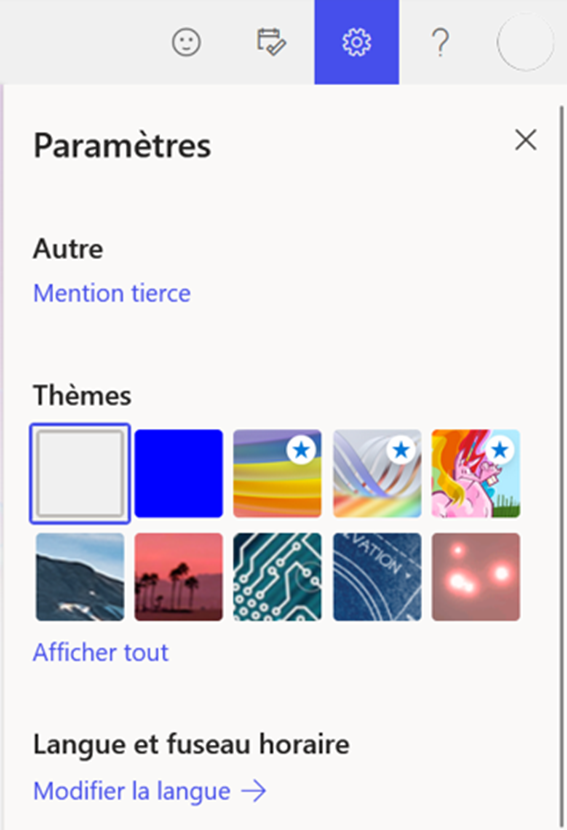Choose the gray ribbon swirl theme

coord(377,473)
